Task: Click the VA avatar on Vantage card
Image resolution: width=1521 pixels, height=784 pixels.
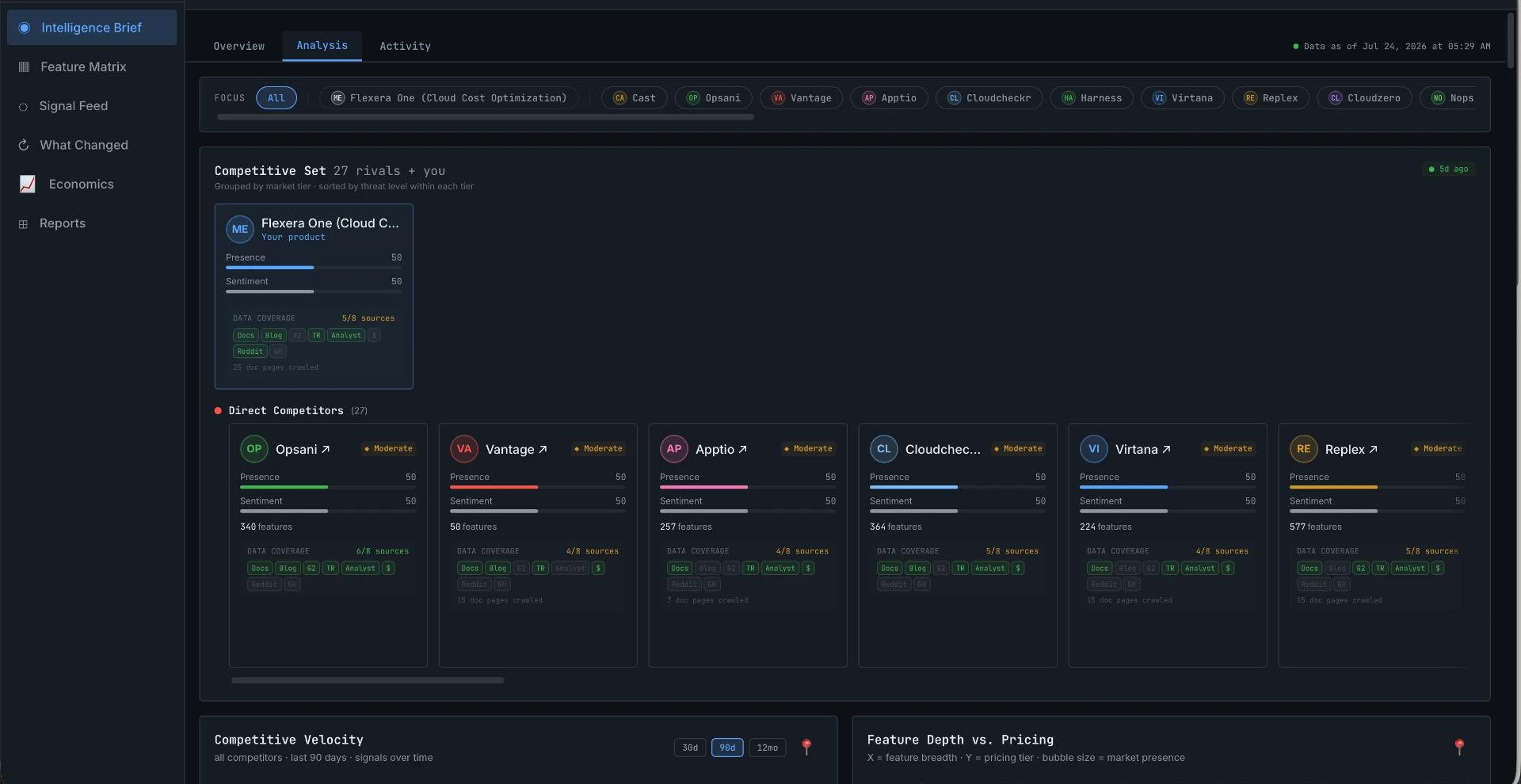Action: 464,449
